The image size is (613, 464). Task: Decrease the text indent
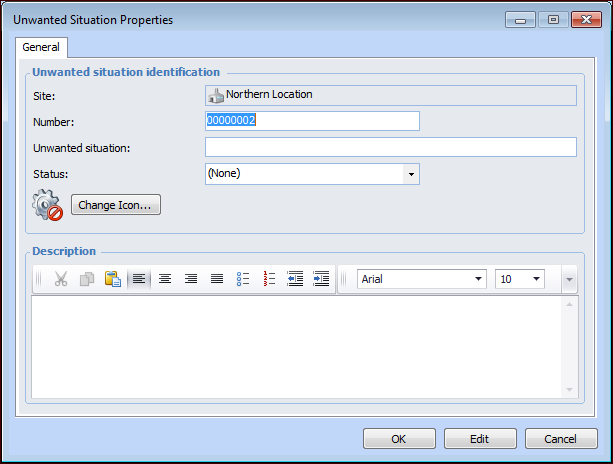point(295,280)
